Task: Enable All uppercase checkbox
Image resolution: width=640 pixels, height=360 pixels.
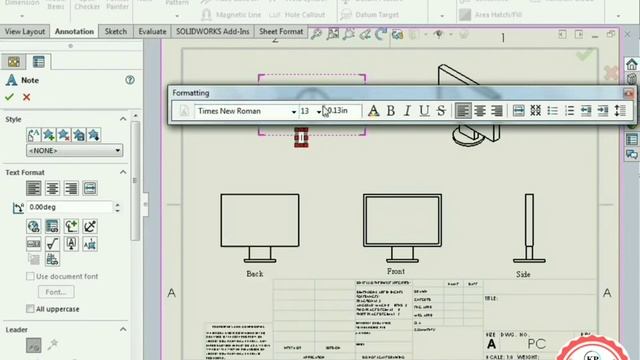Action: click(x=30, y=309)
